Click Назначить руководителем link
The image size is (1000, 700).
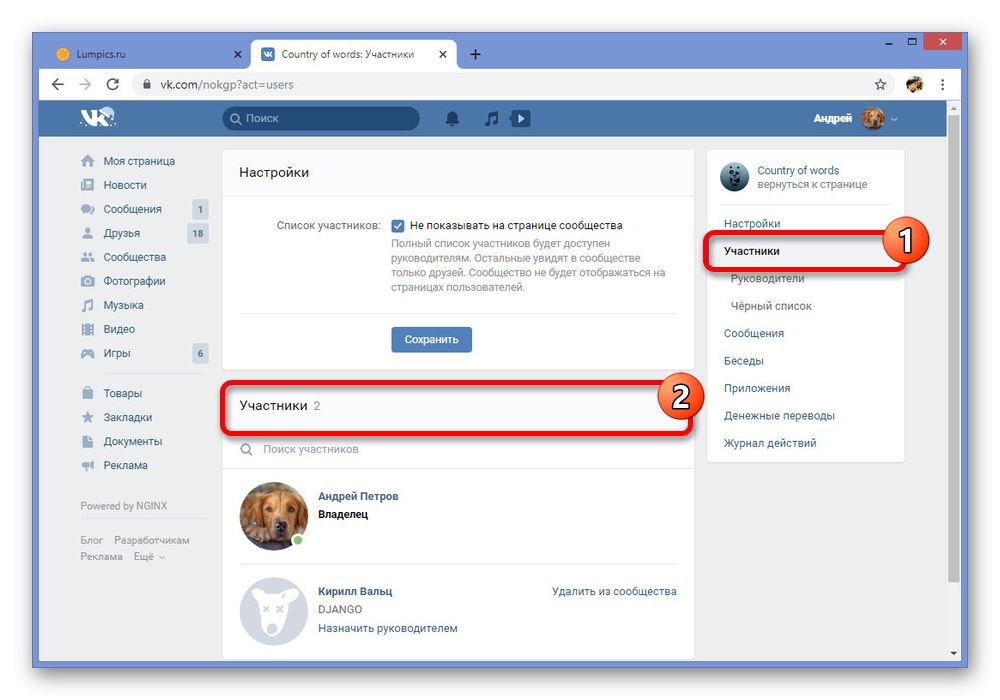[388, 629]
